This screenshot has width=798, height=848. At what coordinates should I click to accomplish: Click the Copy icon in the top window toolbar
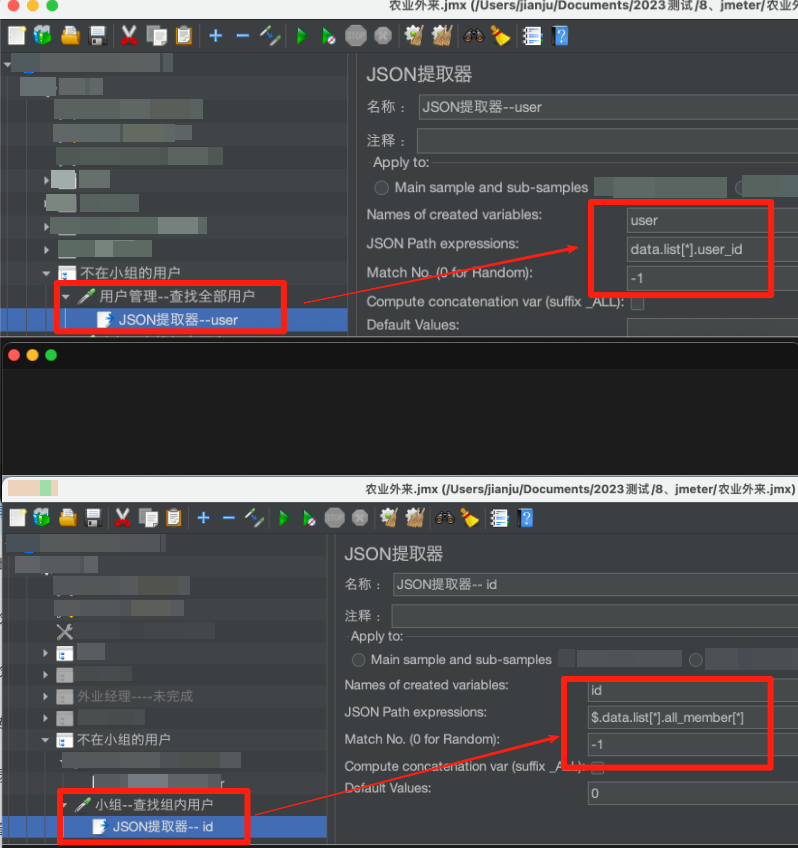[157, 36]
